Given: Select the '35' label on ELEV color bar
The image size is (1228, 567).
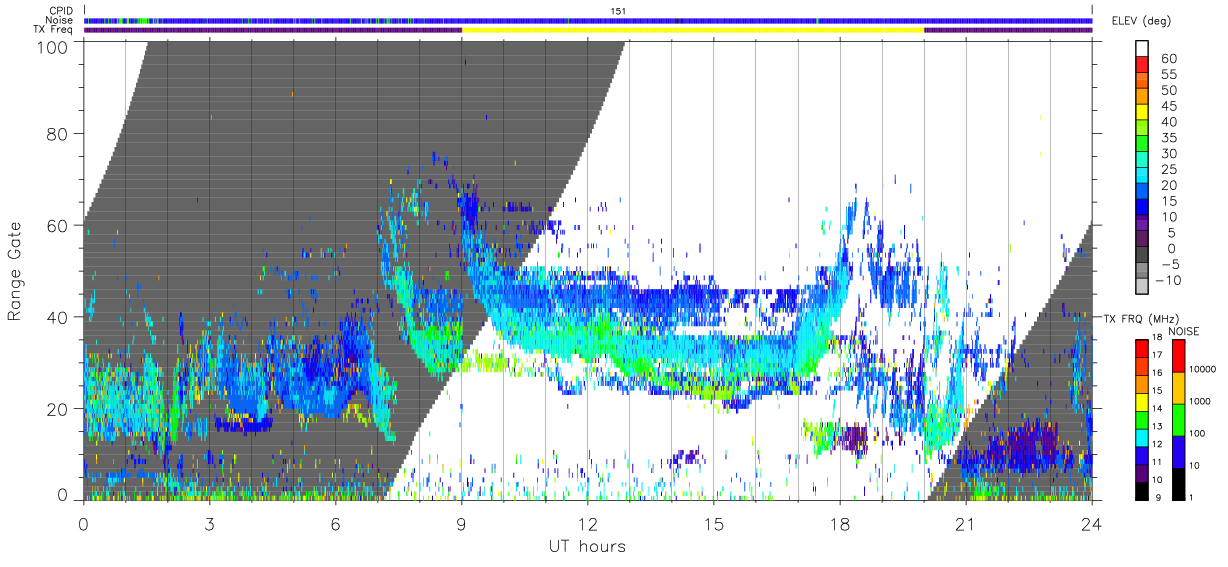Looking at the screenshot, I should 1168,138.
